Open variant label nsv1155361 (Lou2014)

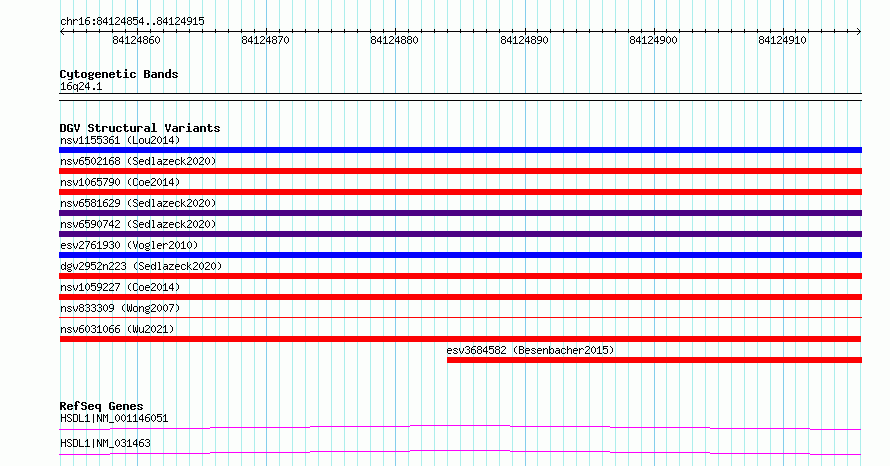[120, 140]
